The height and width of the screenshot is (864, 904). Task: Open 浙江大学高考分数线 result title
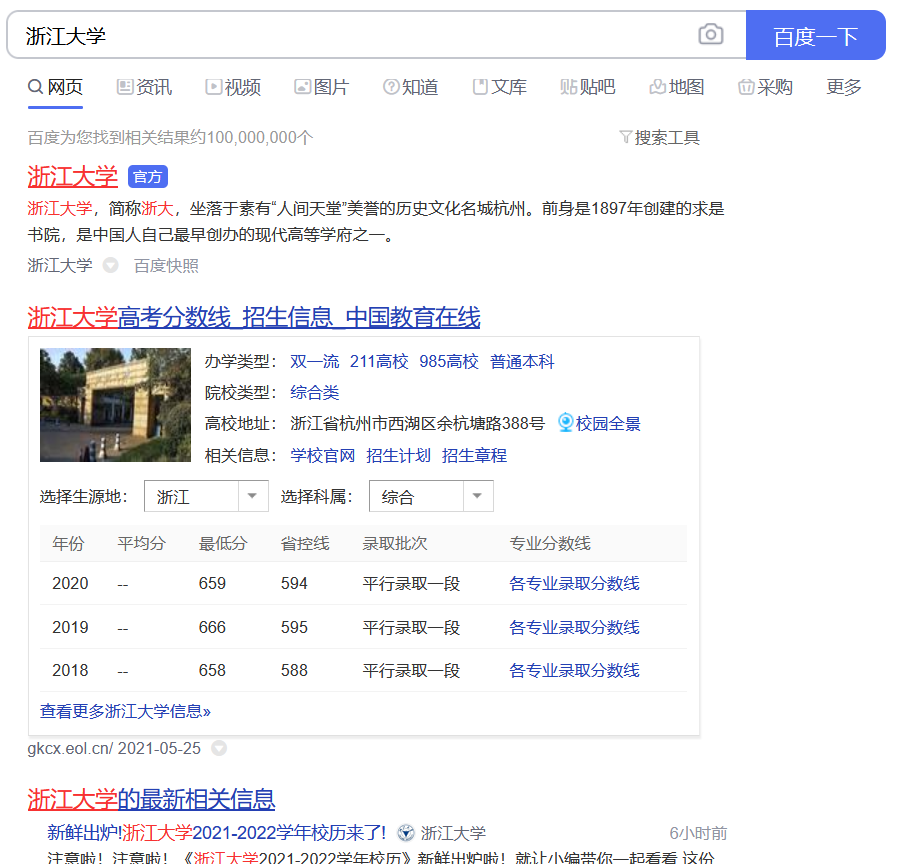[x=254, y=318]
